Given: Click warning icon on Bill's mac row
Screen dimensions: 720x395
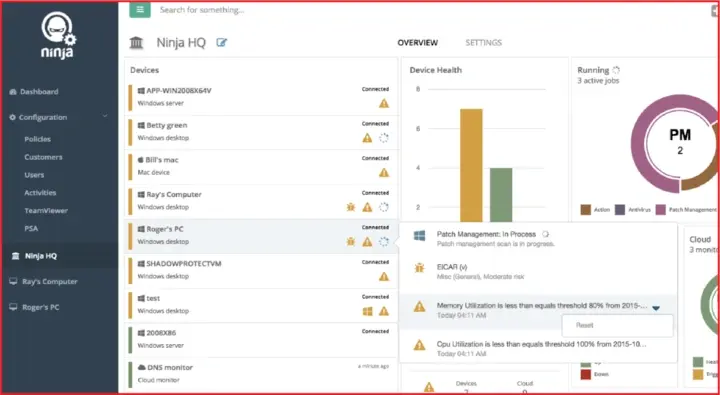Looking at the screenshot, I should [384, 173].
